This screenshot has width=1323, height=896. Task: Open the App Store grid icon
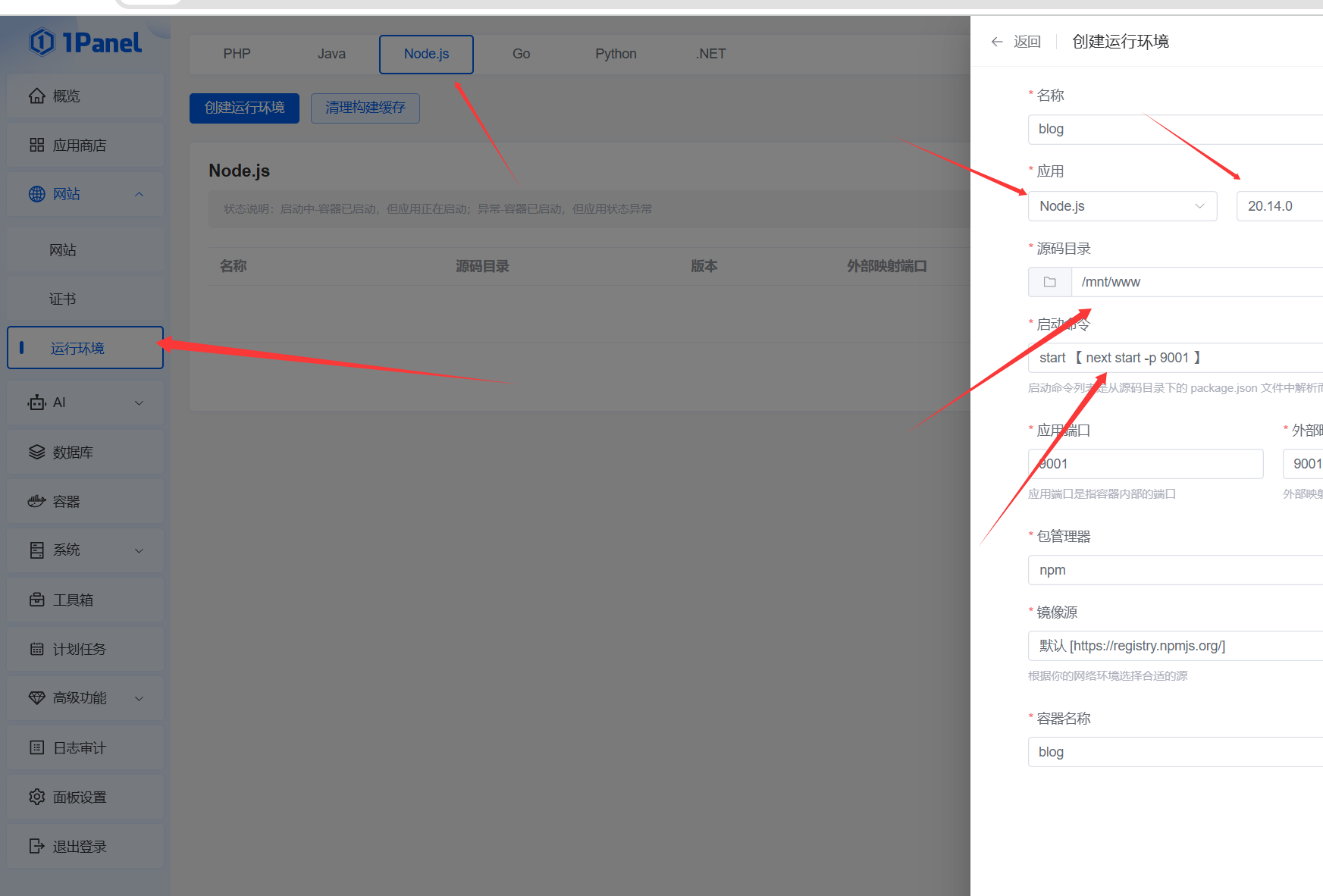point(36,146)
